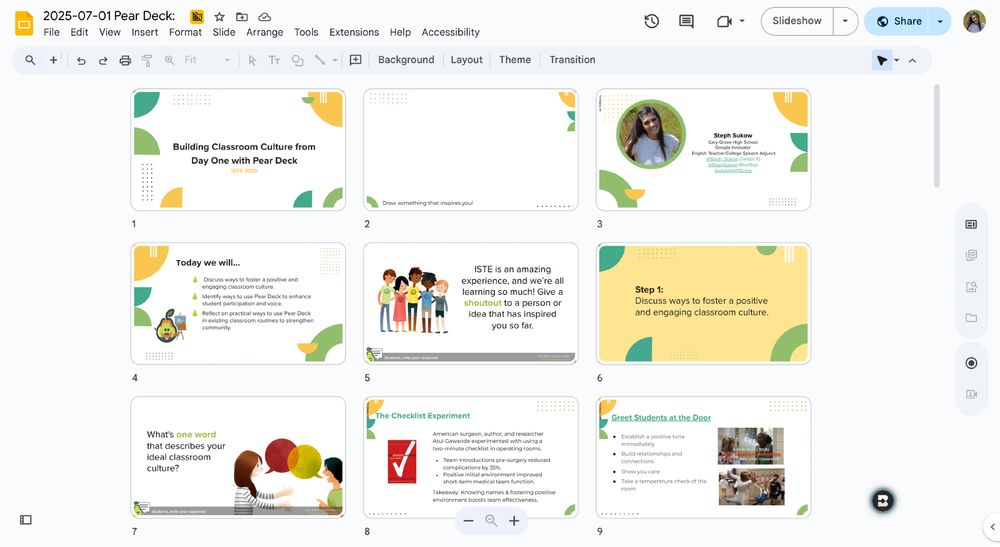This screenshot has width=1000, height=547.
Task: Click the toolbar zoom magnifier icon
Action: pos(169,60)
